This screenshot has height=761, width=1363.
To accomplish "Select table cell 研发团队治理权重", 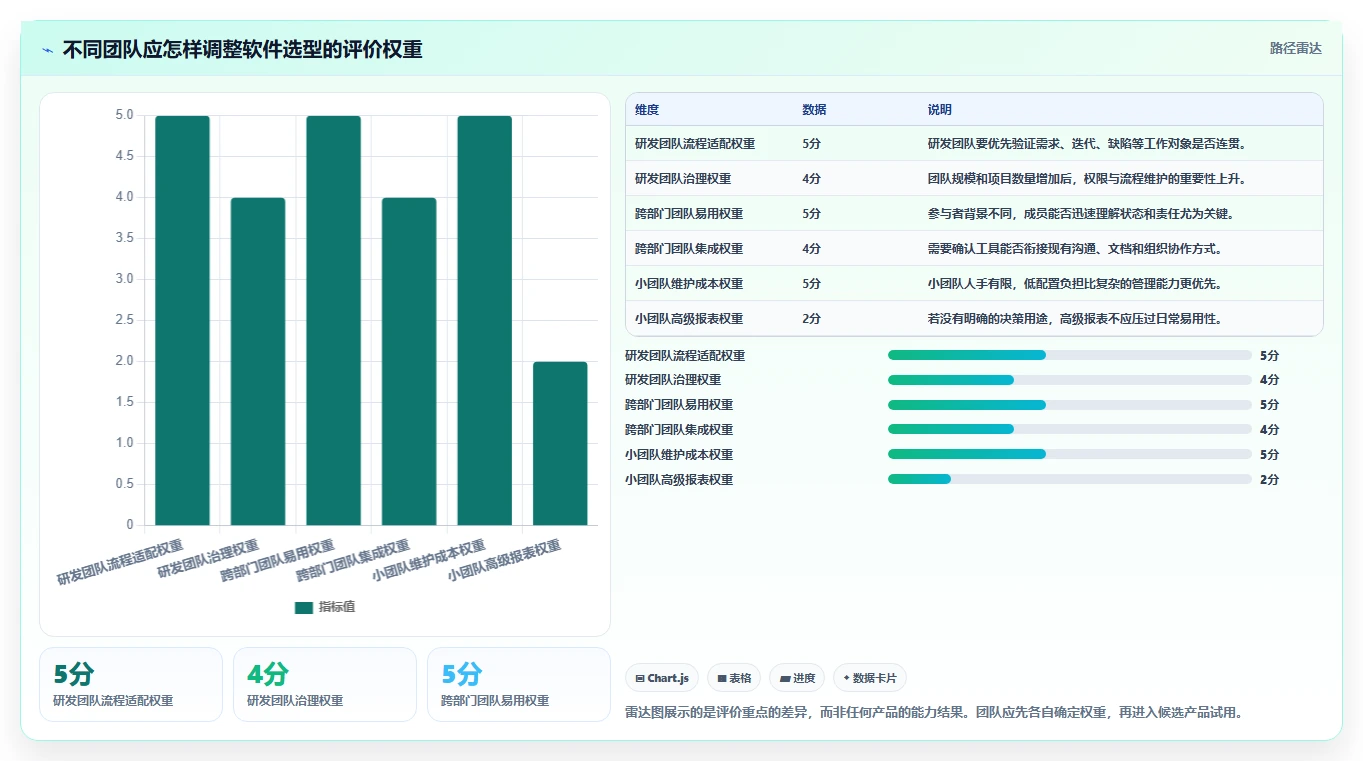I will (683, 179).
